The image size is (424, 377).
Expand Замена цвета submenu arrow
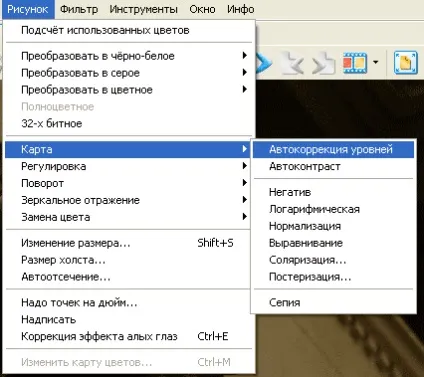click(x=245, y=217)
